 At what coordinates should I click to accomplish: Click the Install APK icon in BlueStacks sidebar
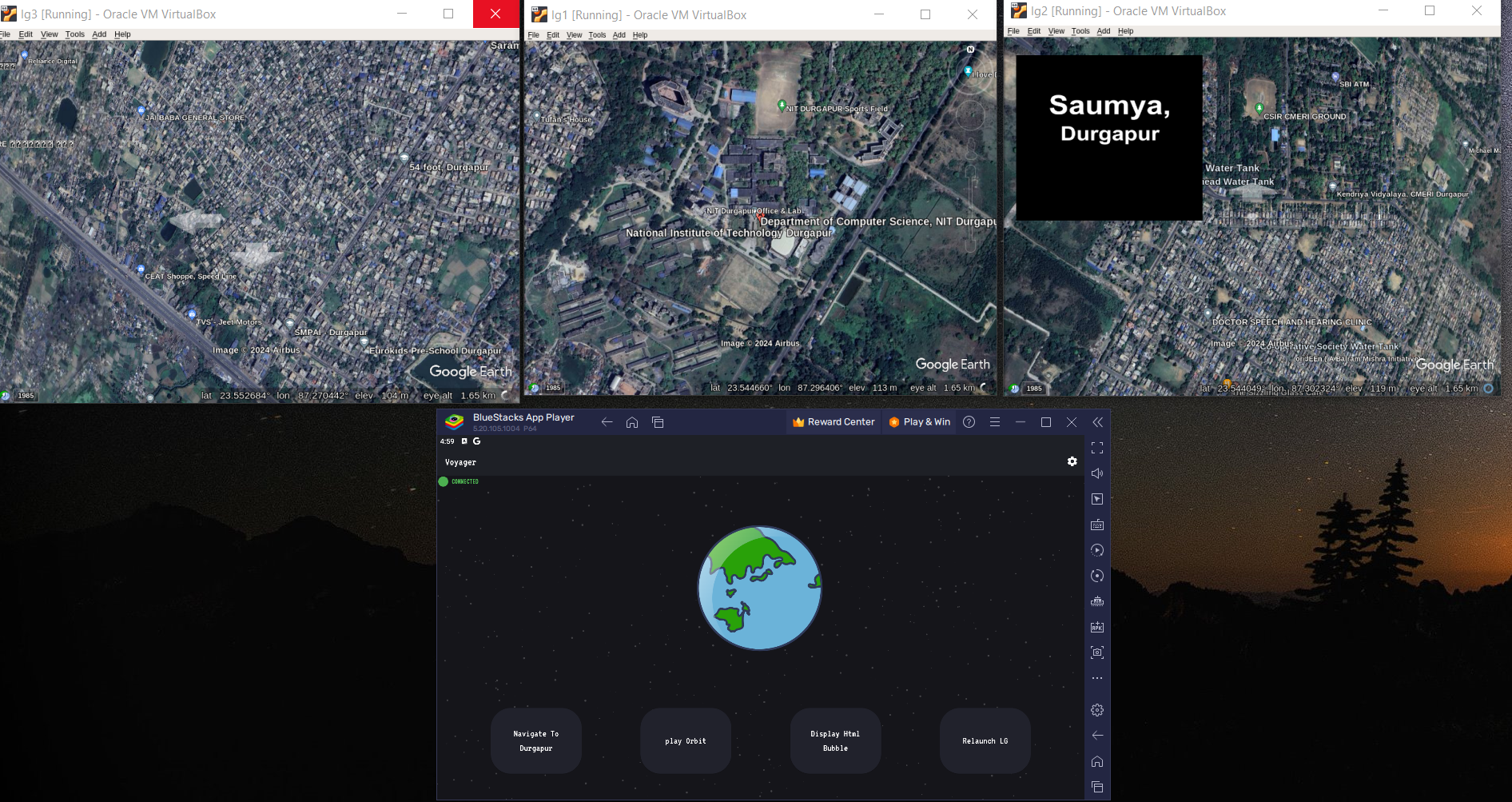pyautogui.click(x=1097, y=627)
